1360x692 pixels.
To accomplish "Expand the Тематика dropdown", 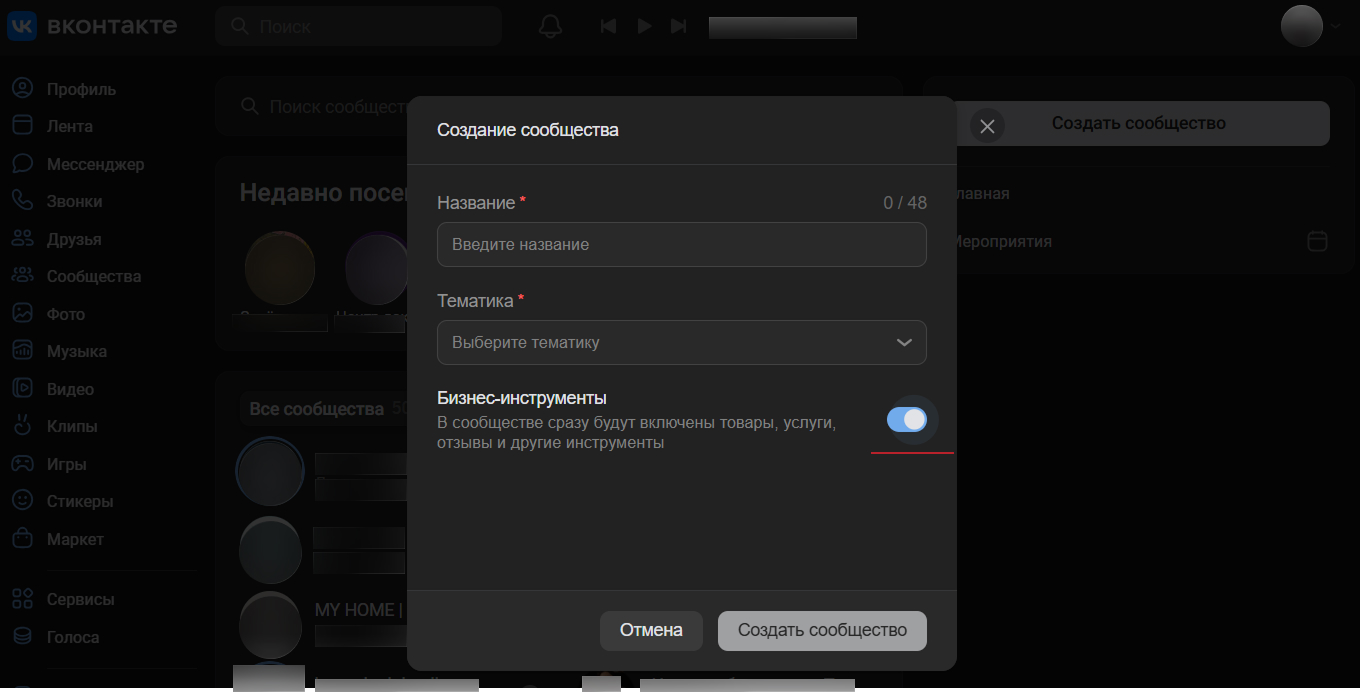I will click(x=681, y=342).
